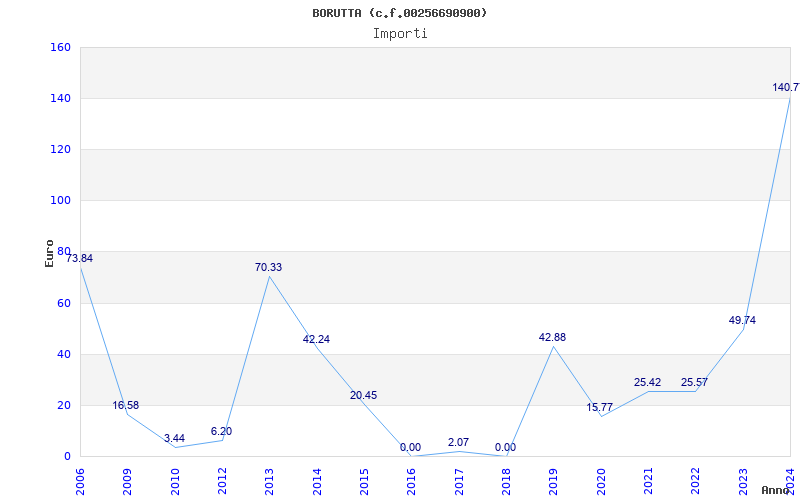Click the 2016 x-axis year label
Screen dimensions: 800x500
click(x=411, y=482)
